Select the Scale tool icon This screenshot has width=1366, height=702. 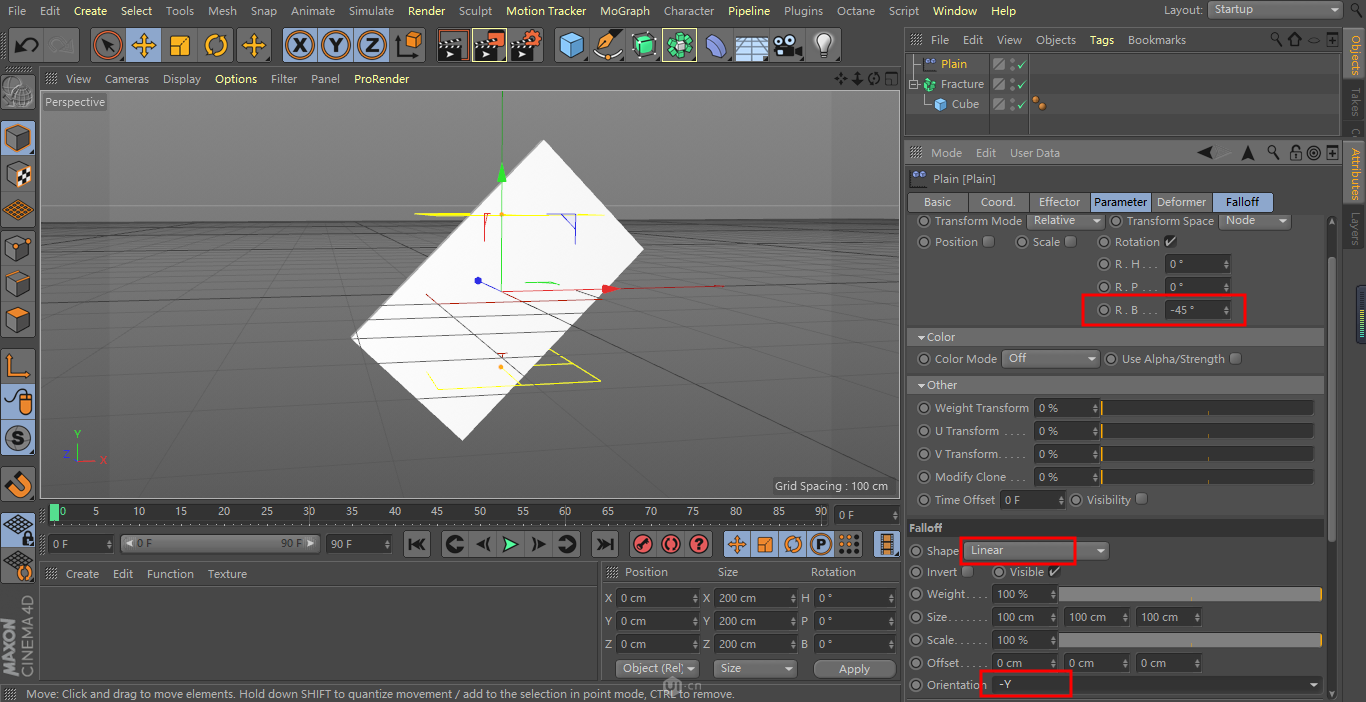tap(180, 46)
